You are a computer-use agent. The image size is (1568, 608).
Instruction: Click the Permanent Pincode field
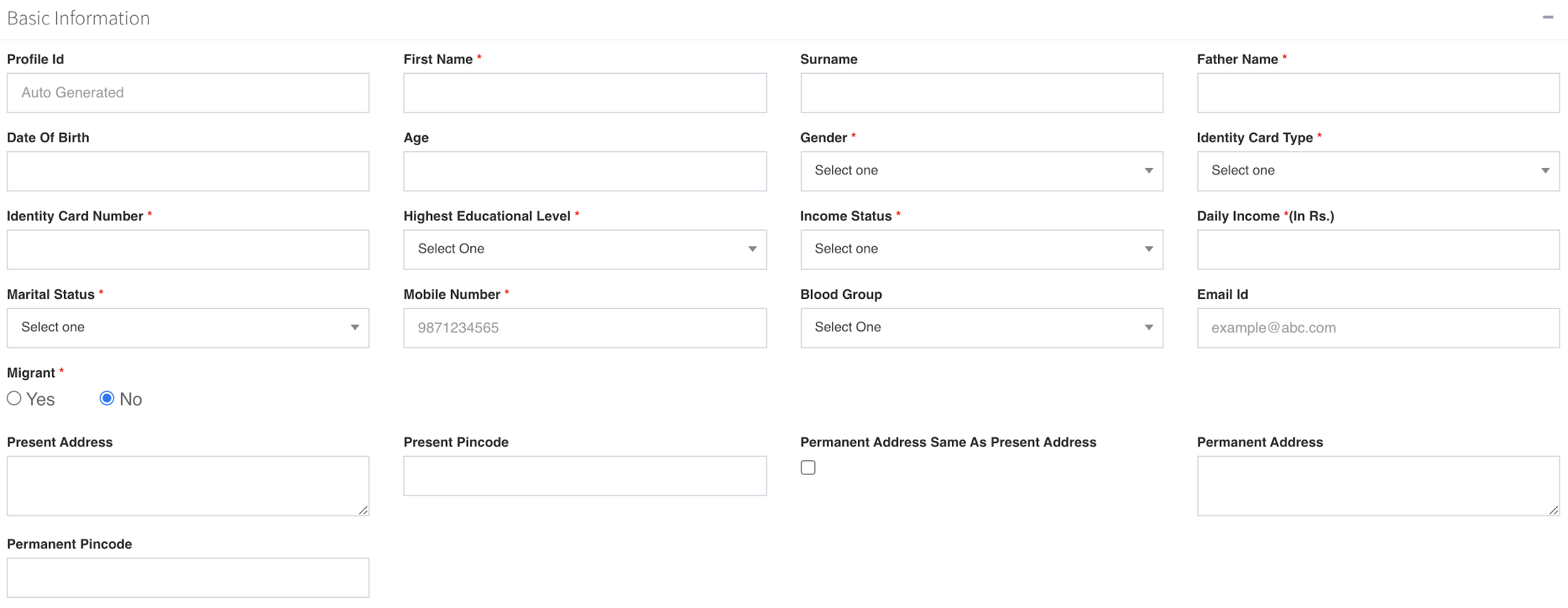click(x=188, y=577)
